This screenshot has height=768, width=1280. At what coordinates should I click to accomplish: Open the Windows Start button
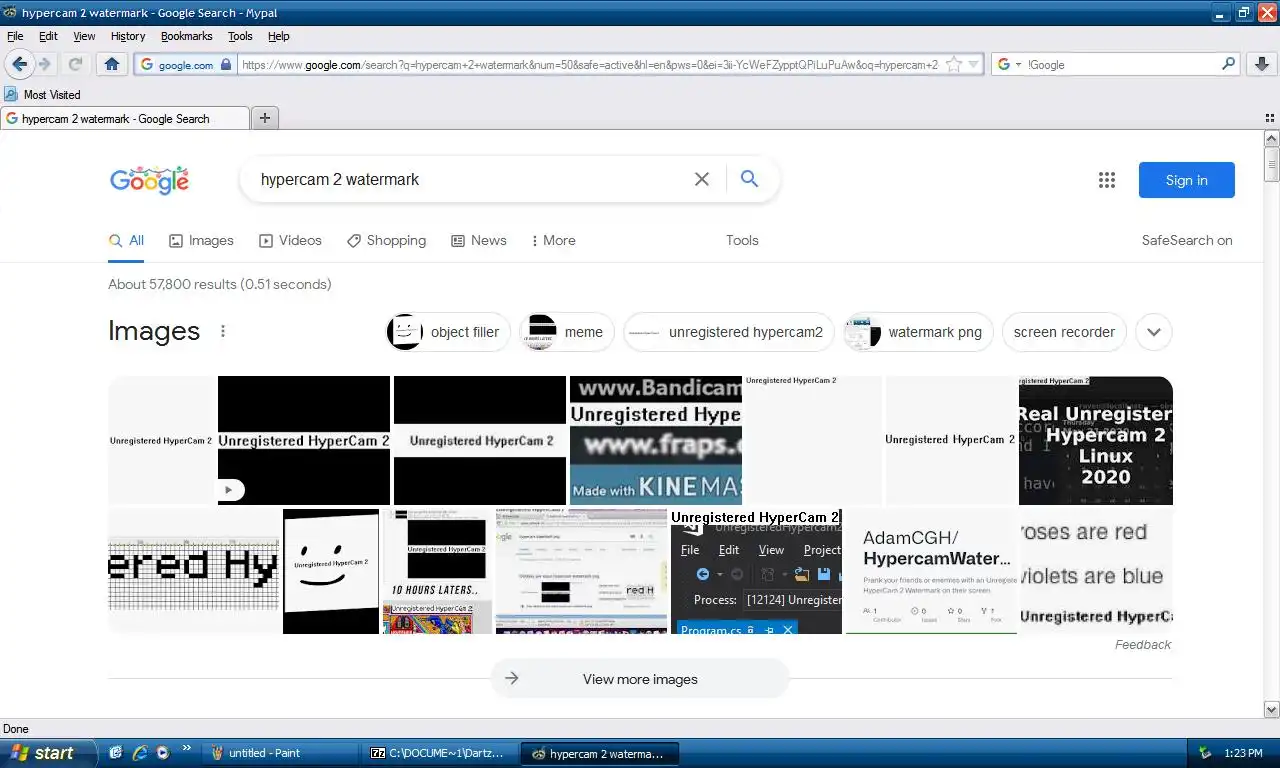pos(48,753)
